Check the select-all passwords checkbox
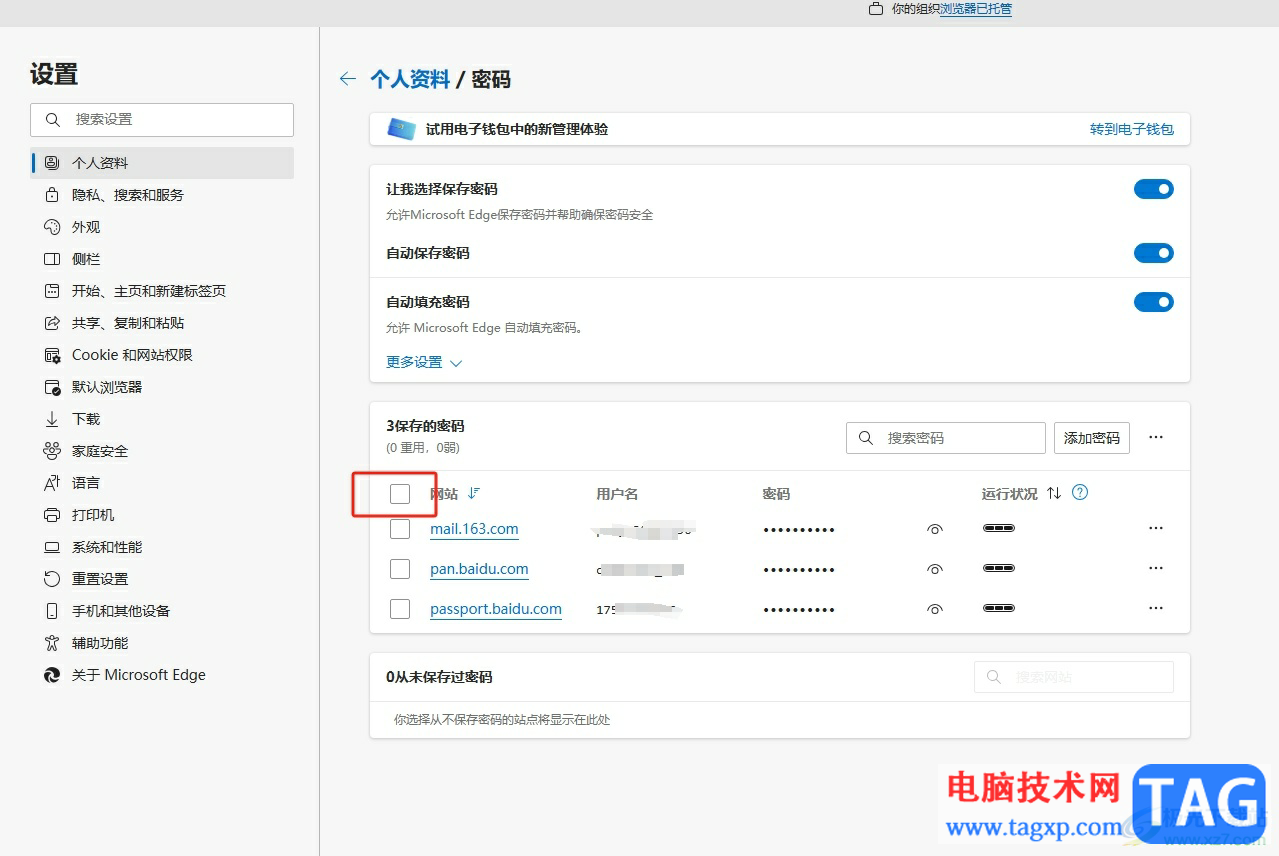Screen dimensions: 1279x856 click(x=400, y=493)
